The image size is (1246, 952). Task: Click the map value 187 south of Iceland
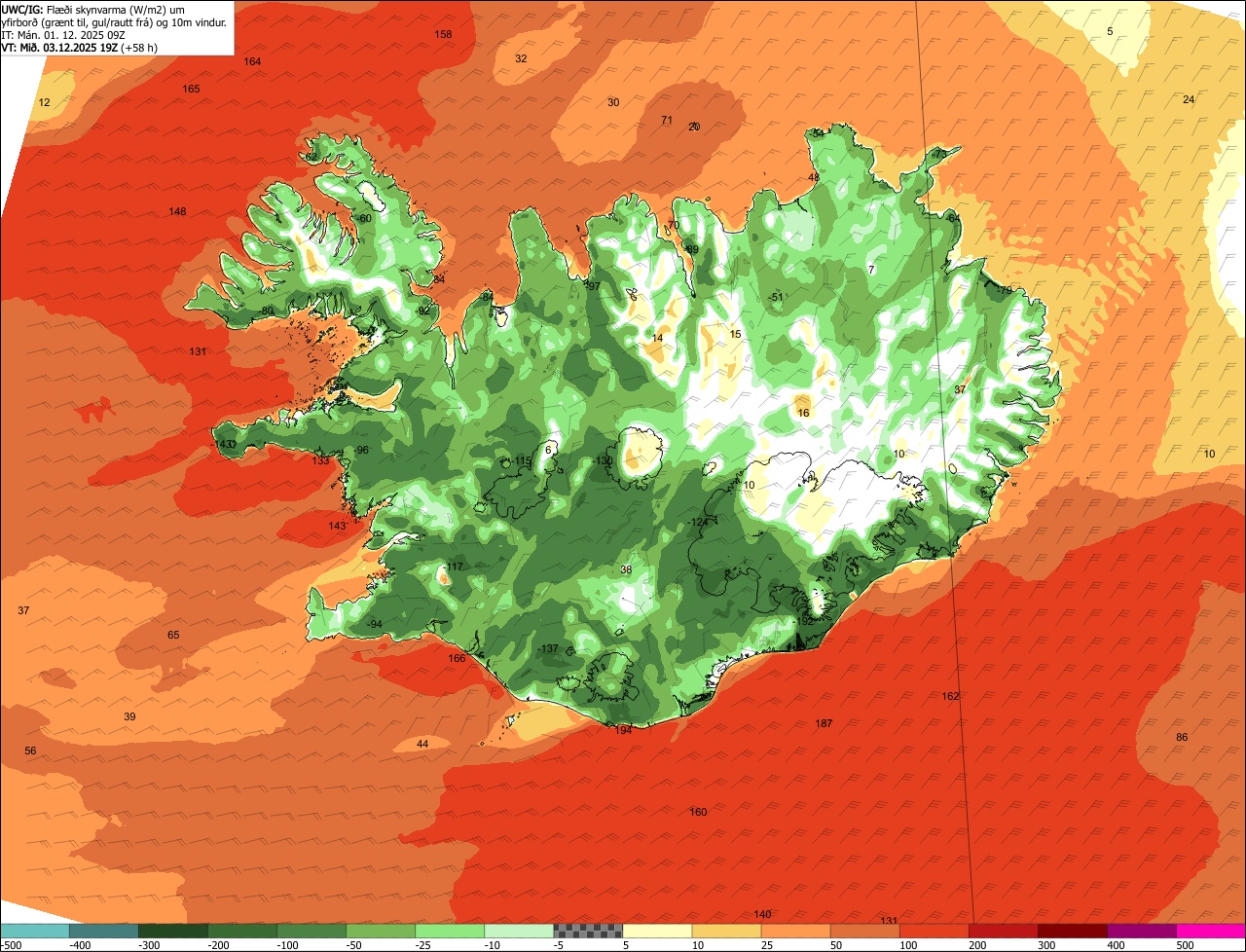(x=824, y=723)
